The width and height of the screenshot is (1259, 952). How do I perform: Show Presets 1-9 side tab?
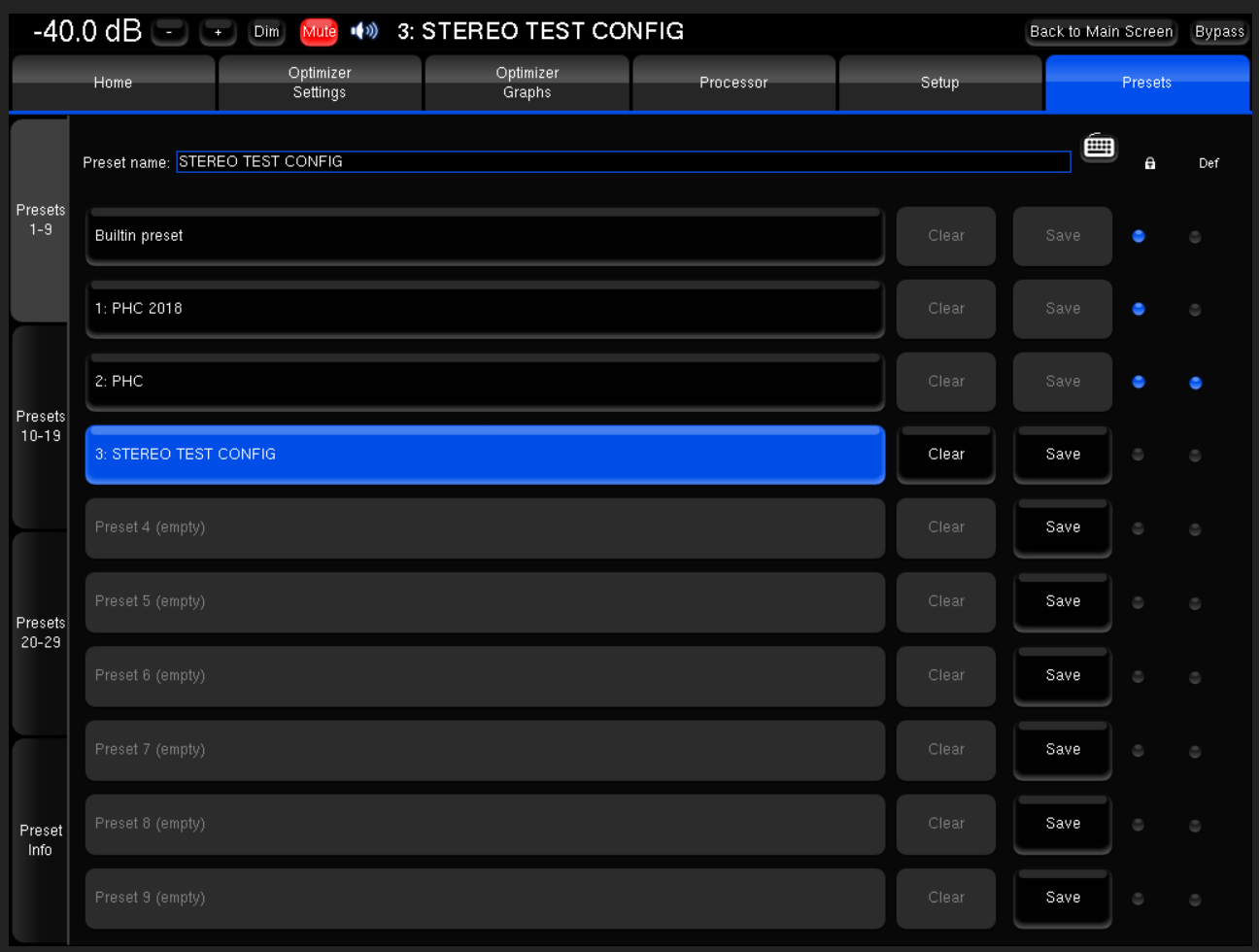pyautogui.click(x=40, y=220)
